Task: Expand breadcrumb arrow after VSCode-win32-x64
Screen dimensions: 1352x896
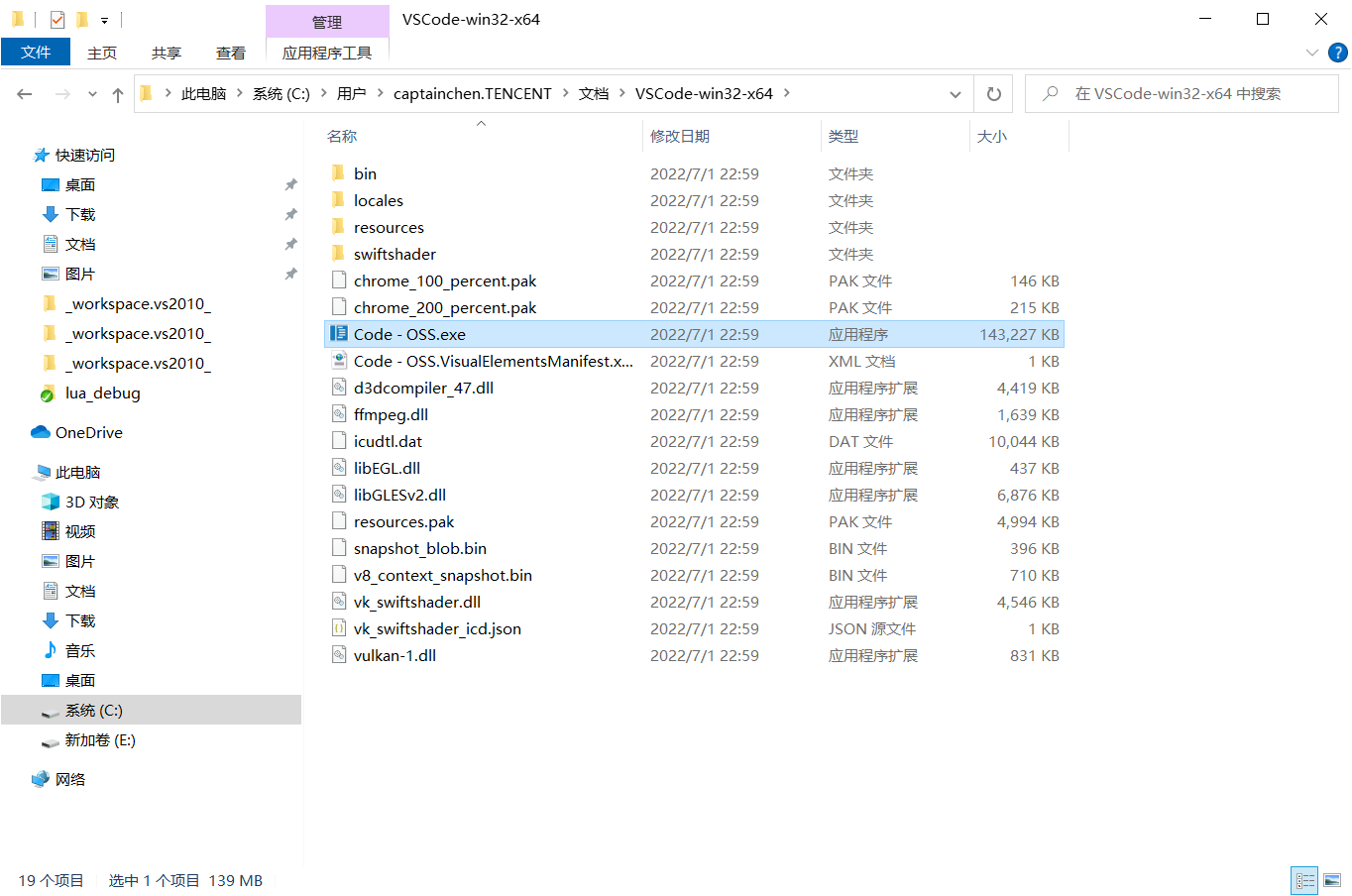Action: (787, 93)
